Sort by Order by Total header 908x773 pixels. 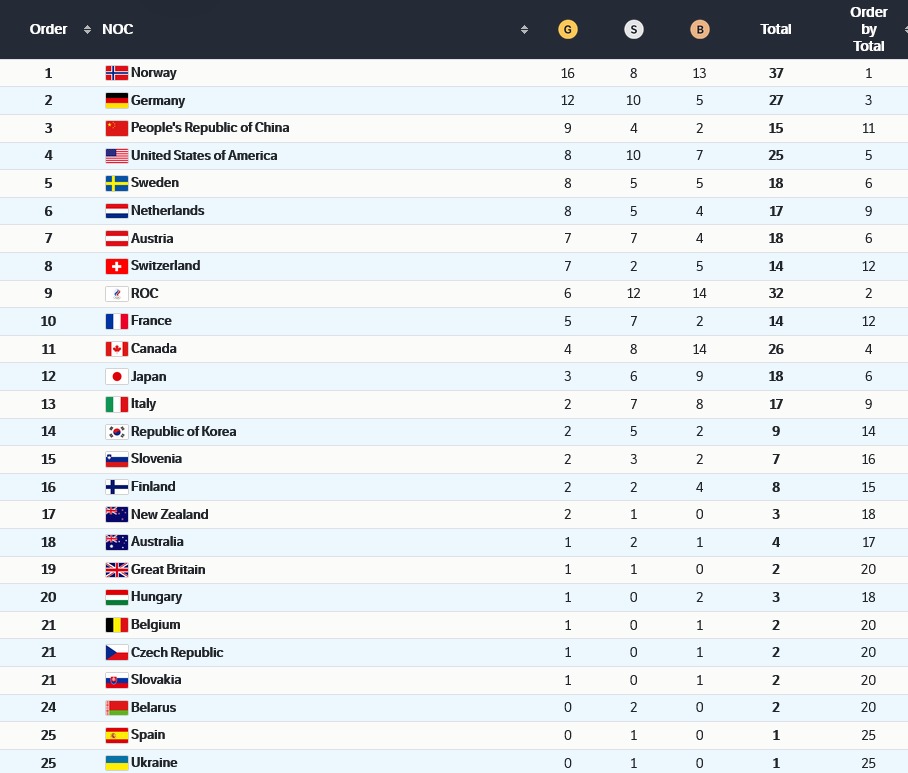click(868, 29)
